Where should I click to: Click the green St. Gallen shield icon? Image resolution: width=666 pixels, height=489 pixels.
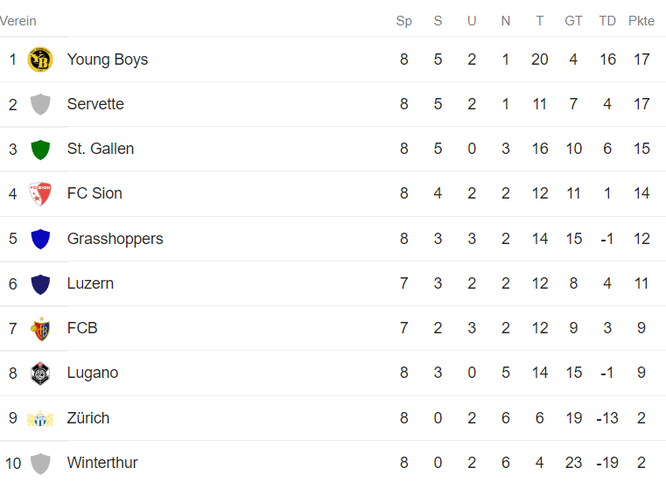pos(40,149)
